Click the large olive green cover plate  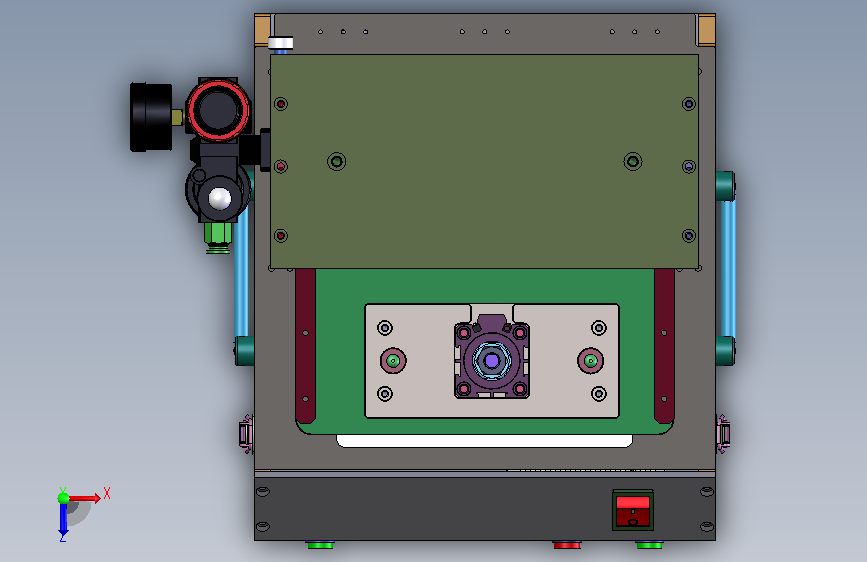(484, 162)
